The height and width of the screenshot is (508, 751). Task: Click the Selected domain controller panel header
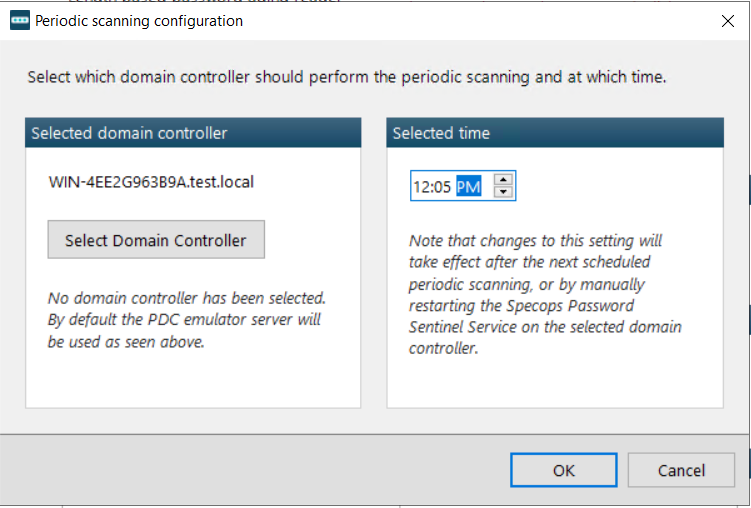(x=193, y=133)
